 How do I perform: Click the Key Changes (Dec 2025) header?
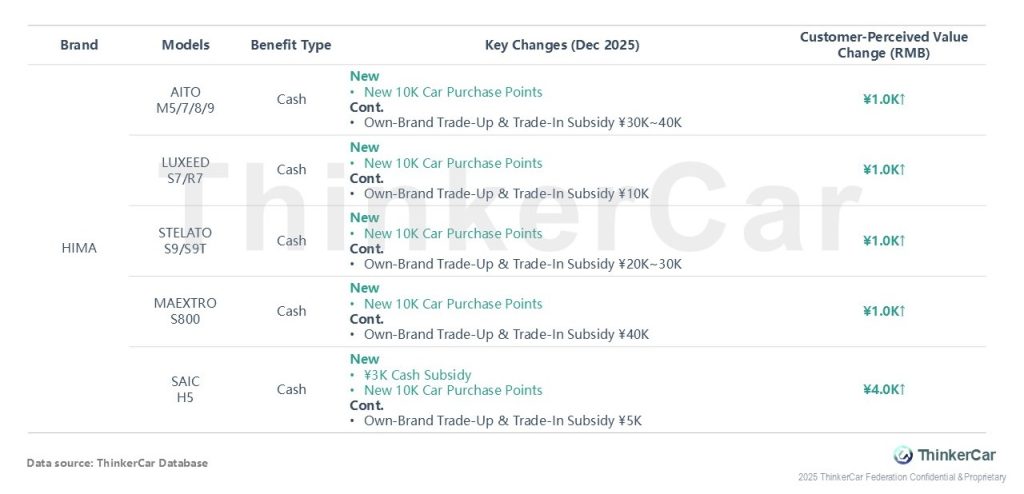coord(562,45)
